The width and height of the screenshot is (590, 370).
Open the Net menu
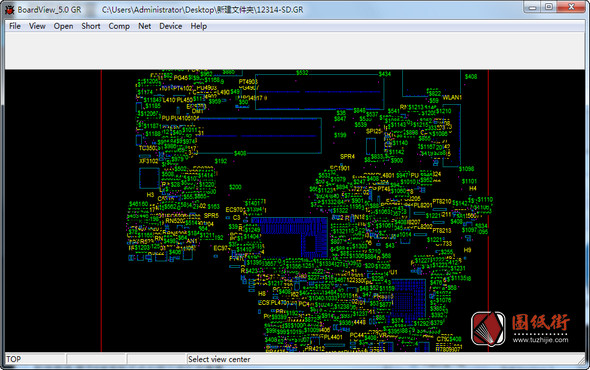(x=144, y=26)
